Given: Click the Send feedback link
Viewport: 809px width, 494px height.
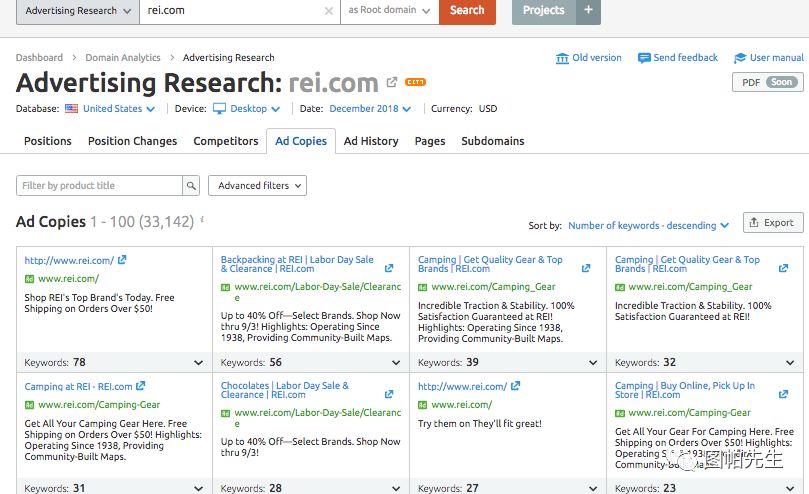Looking at the screenshot, I should (x=678, y=58).
